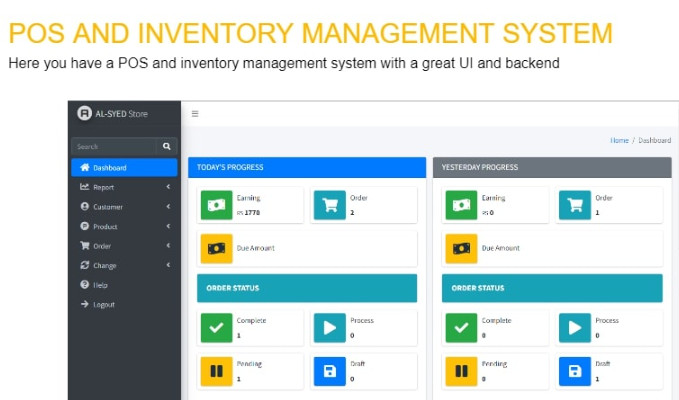
Task: Click the Home breadcrumb link
Action: click(x=619, y=140)
